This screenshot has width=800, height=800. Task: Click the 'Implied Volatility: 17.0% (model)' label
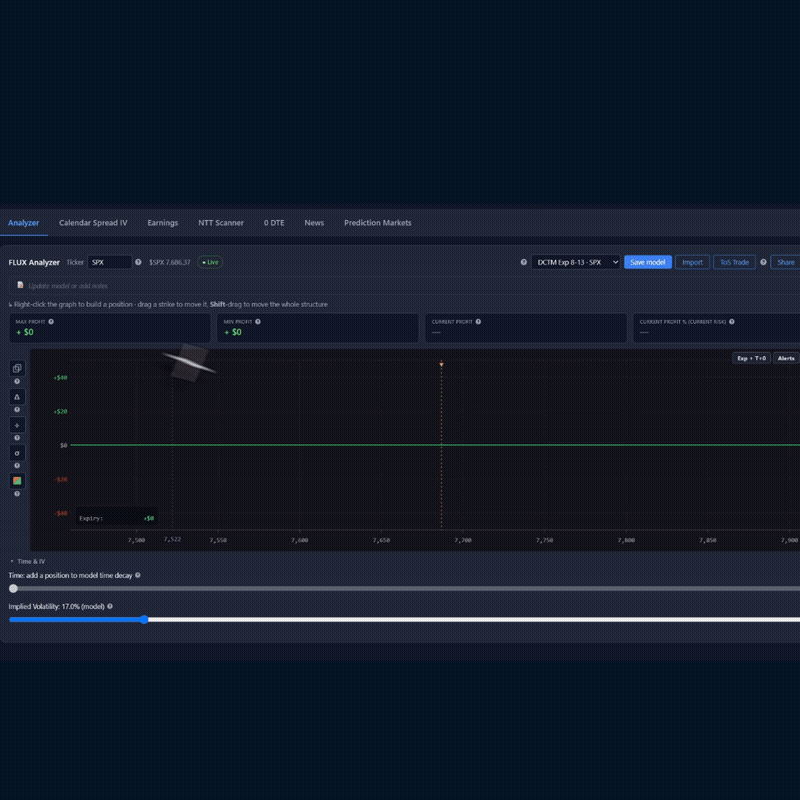click(x=57, y=607)
